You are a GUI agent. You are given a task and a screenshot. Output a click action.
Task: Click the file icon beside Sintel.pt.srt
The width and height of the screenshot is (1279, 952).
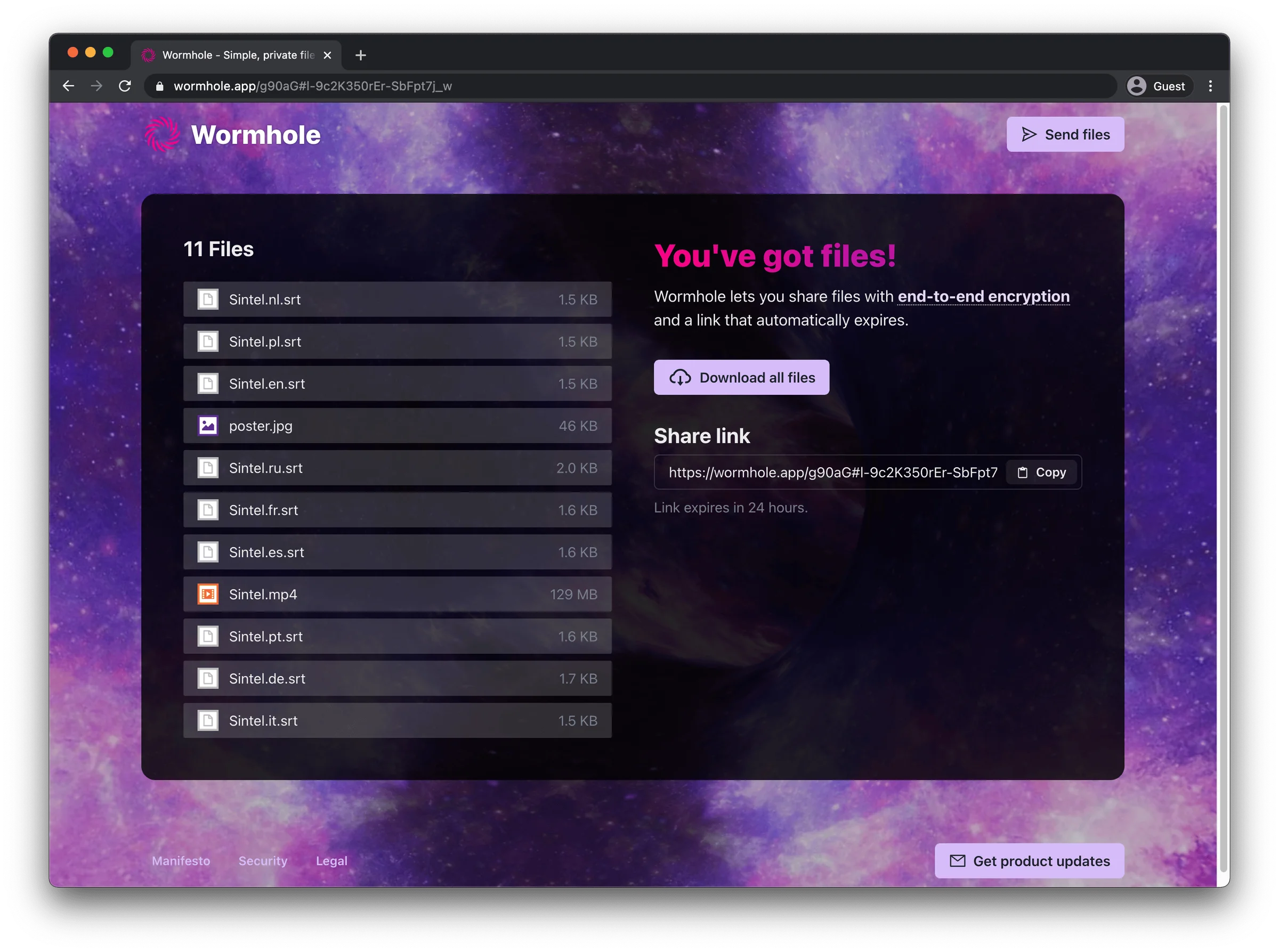(208, 636)
